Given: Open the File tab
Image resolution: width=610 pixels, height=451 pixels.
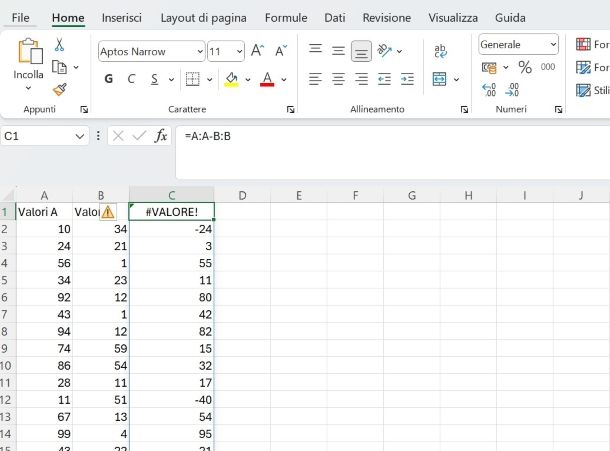Looking at the screenshot, I should coord(21,18).
